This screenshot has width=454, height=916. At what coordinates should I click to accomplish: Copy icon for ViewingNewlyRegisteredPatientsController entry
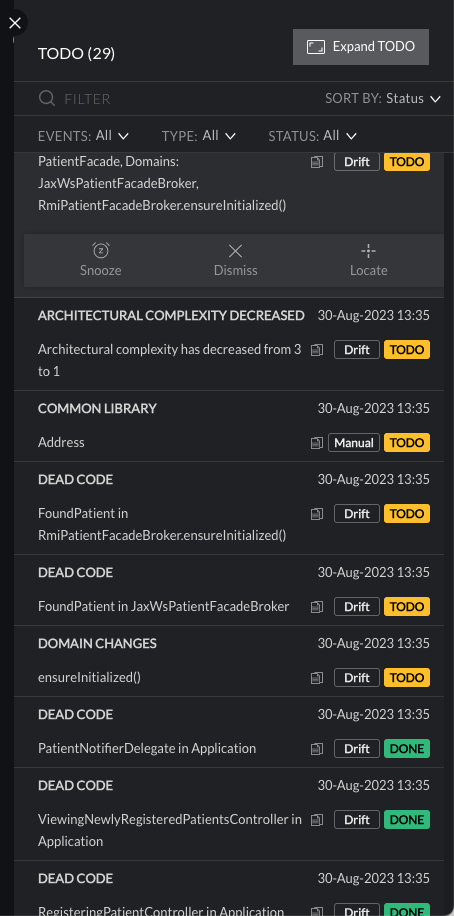(x=317, y=820)
